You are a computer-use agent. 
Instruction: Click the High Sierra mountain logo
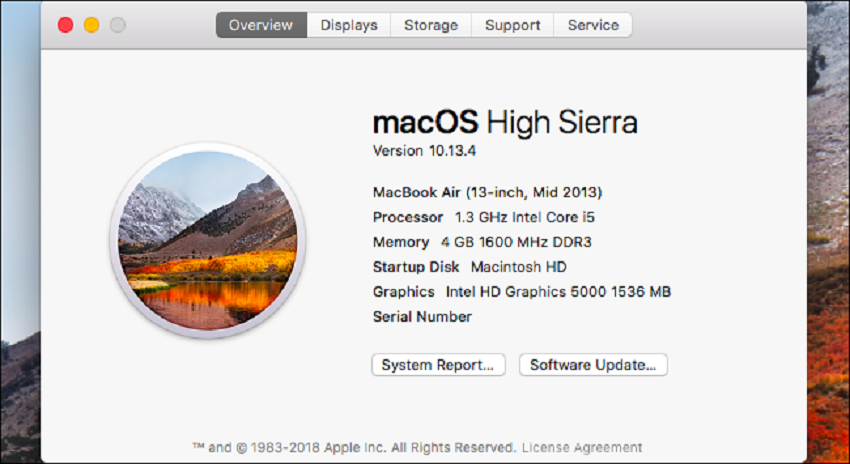click(x=208, y=241)
